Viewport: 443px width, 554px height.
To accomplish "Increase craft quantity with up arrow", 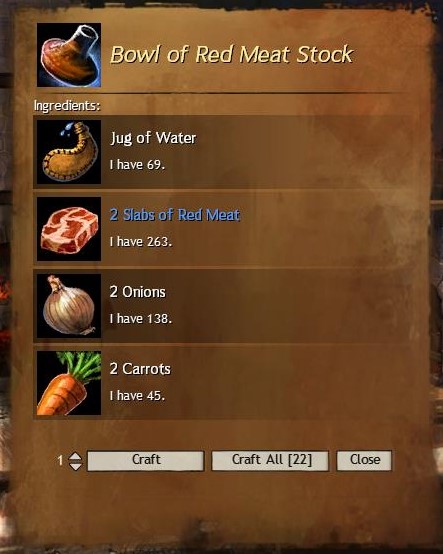I will pos(75,456).
